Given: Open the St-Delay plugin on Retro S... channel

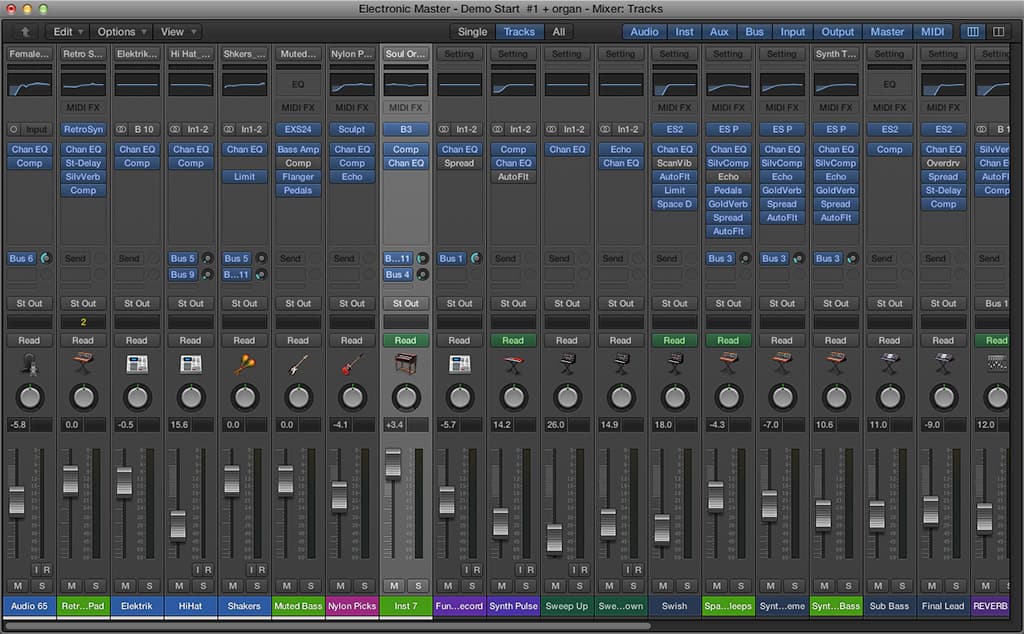Looking at the screenshot, I should point(83,163).
